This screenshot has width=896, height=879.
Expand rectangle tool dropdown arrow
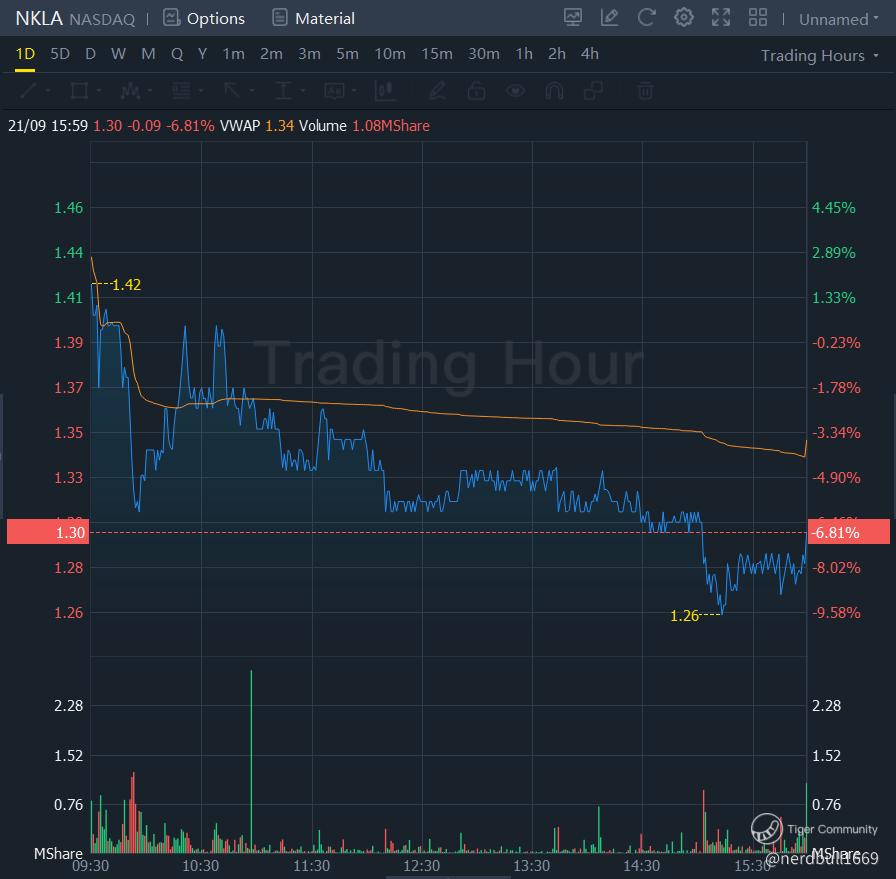pos(99,90)
